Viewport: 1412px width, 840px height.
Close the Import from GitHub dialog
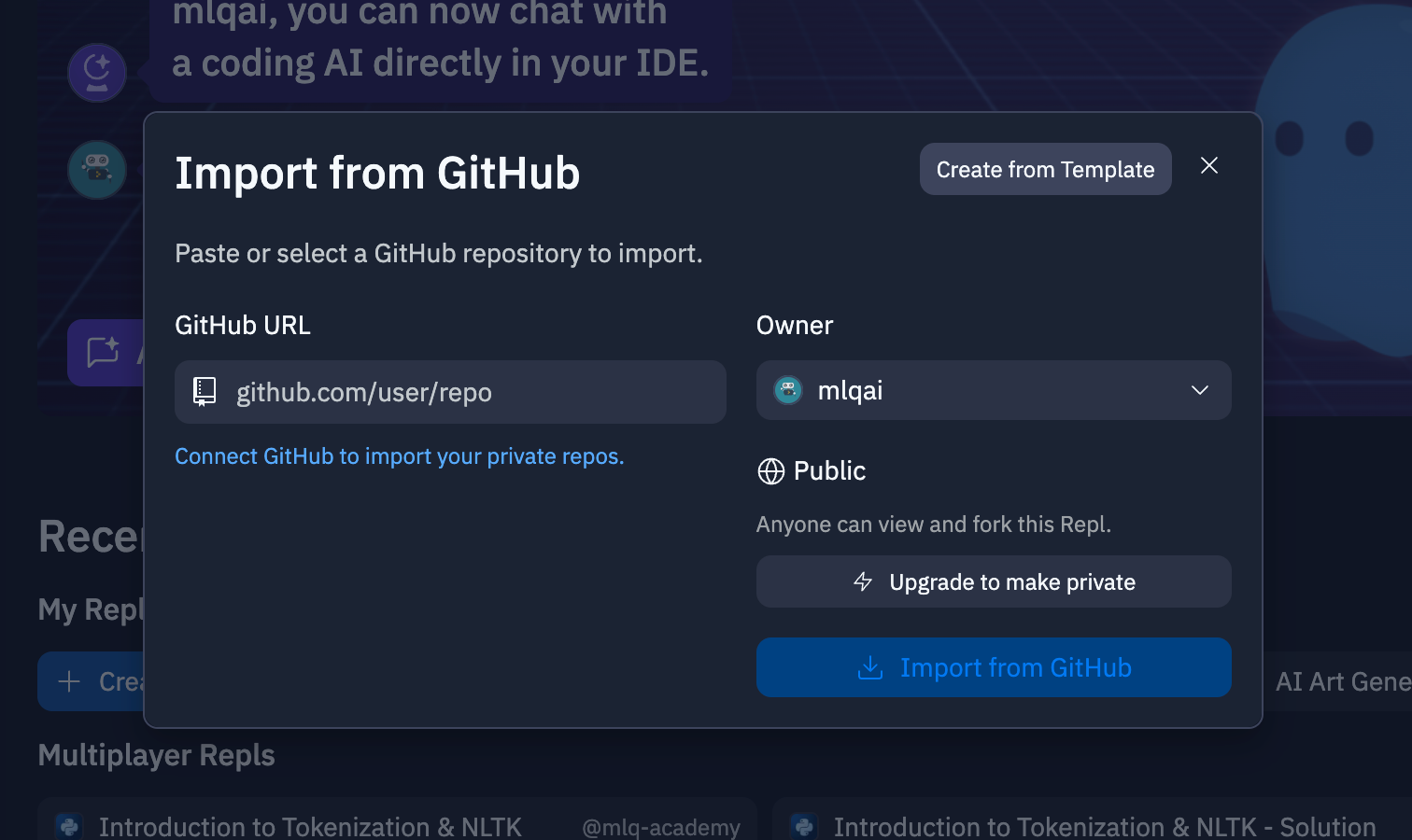[x=1209, y=165]
